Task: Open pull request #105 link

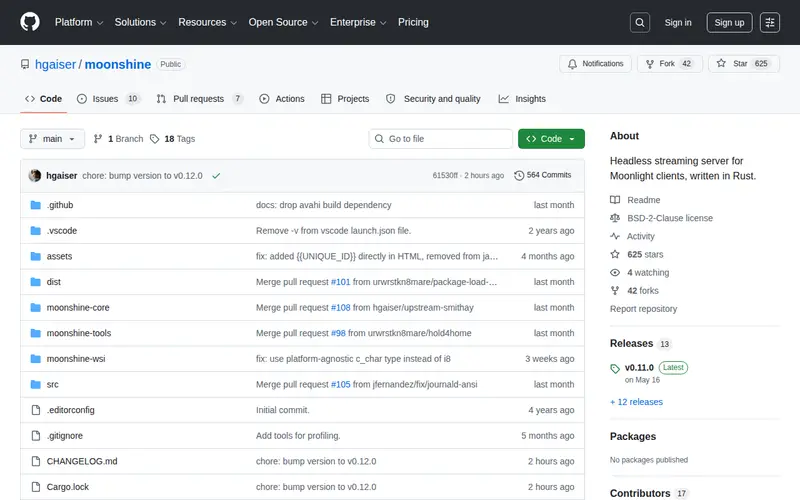Action: 340,384
